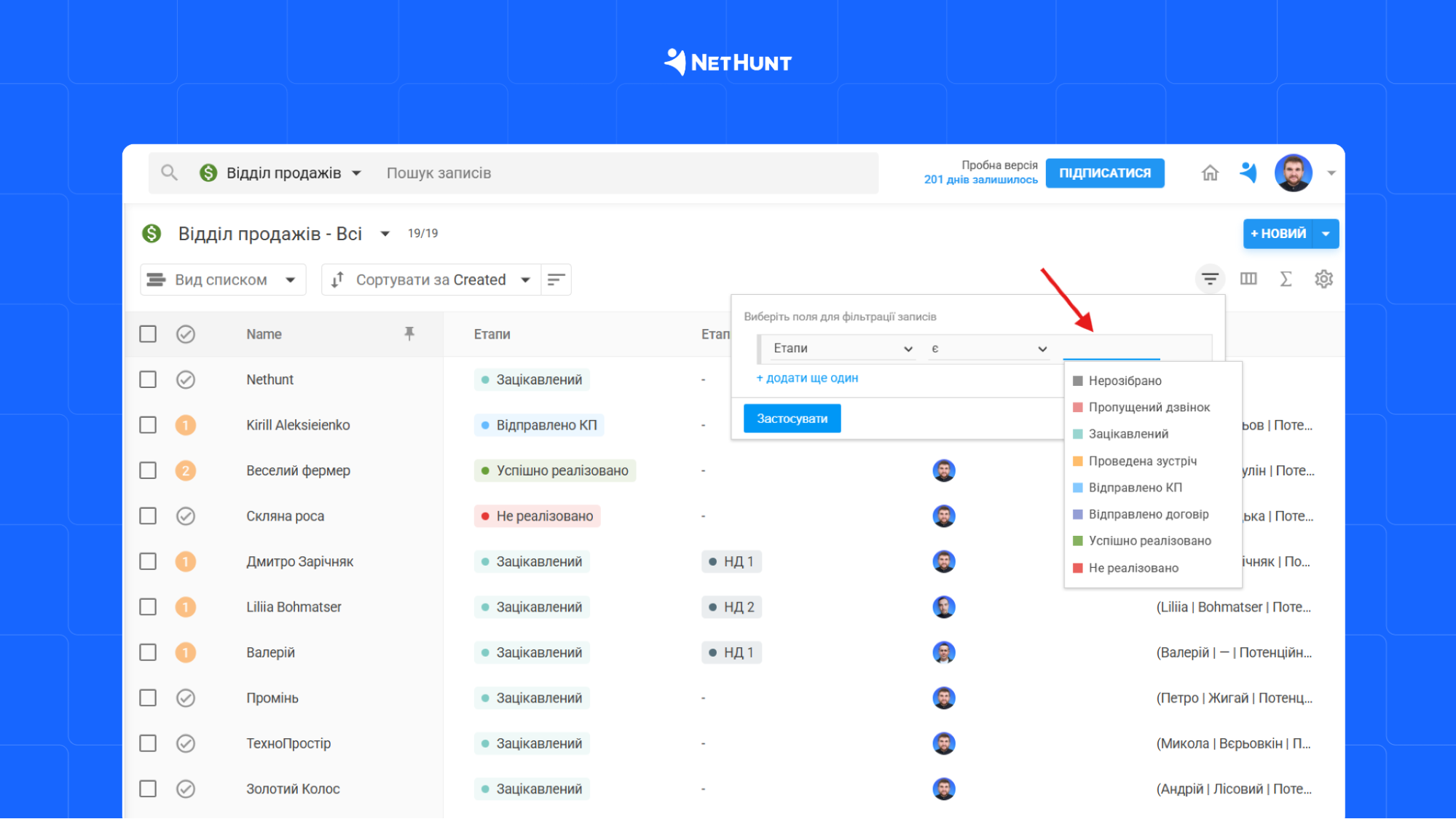Check the Nethunt row checkbox
The width and height of the screenshot is (1456, 819).
(x=148, y=379)
